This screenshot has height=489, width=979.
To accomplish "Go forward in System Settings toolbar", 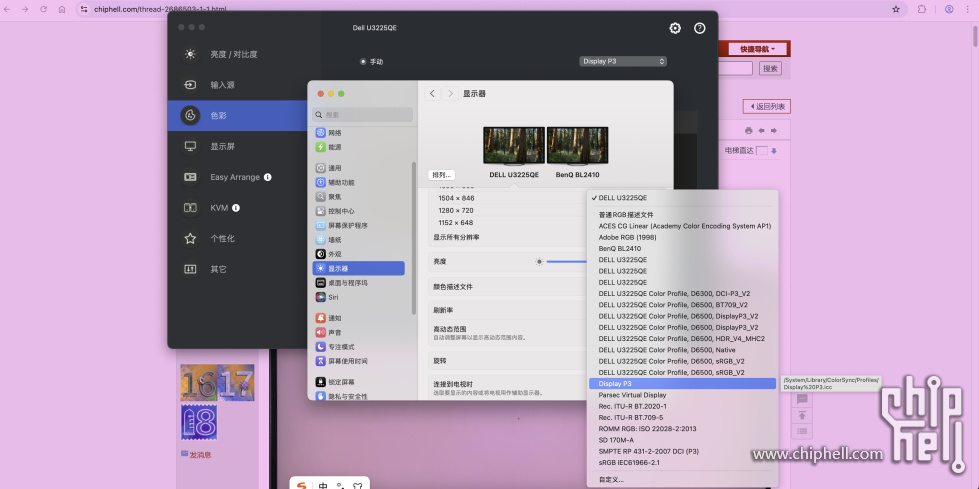I will coord(450,94).
